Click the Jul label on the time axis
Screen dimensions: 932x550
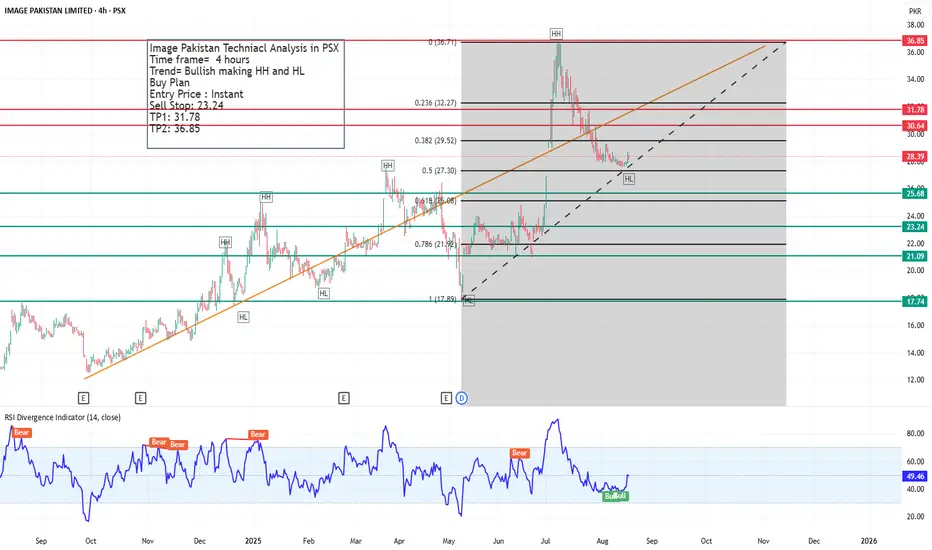[x=545, y=541]
